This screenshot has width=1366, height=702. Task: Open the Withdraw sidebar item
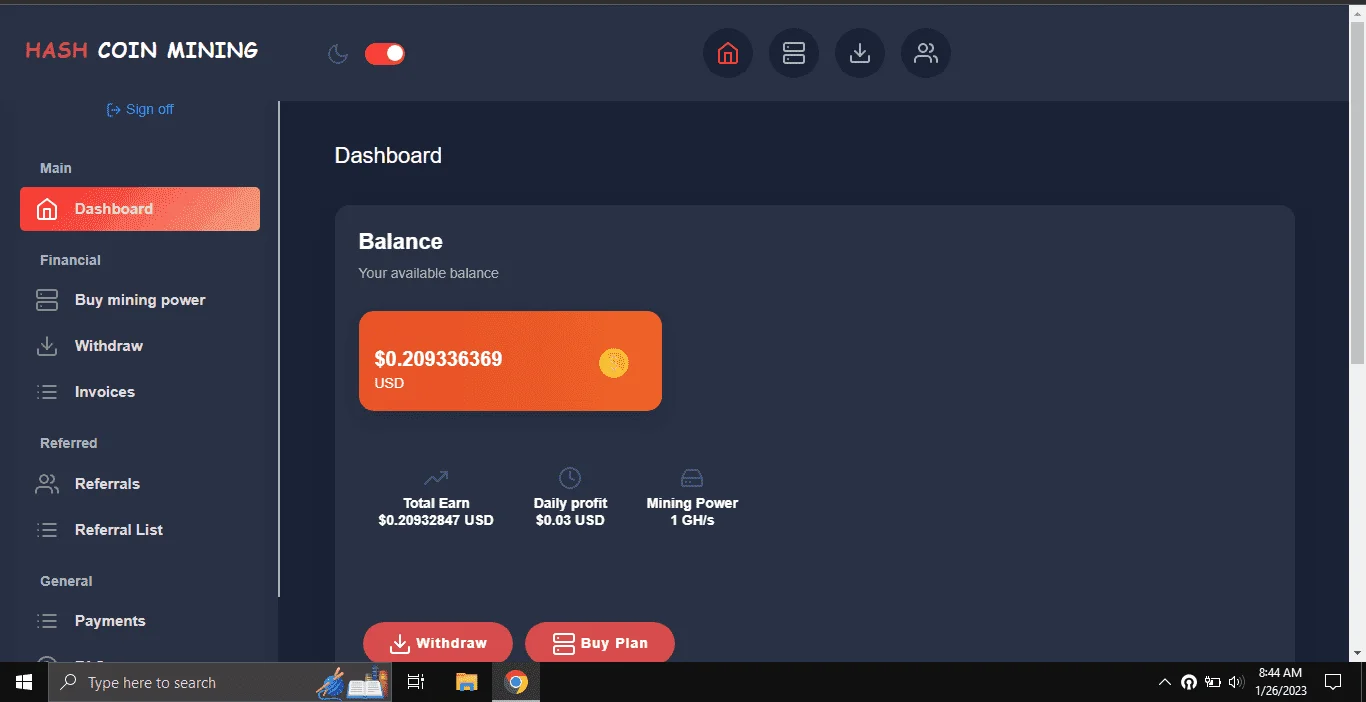pyautogui.click(x=140, y=346)
